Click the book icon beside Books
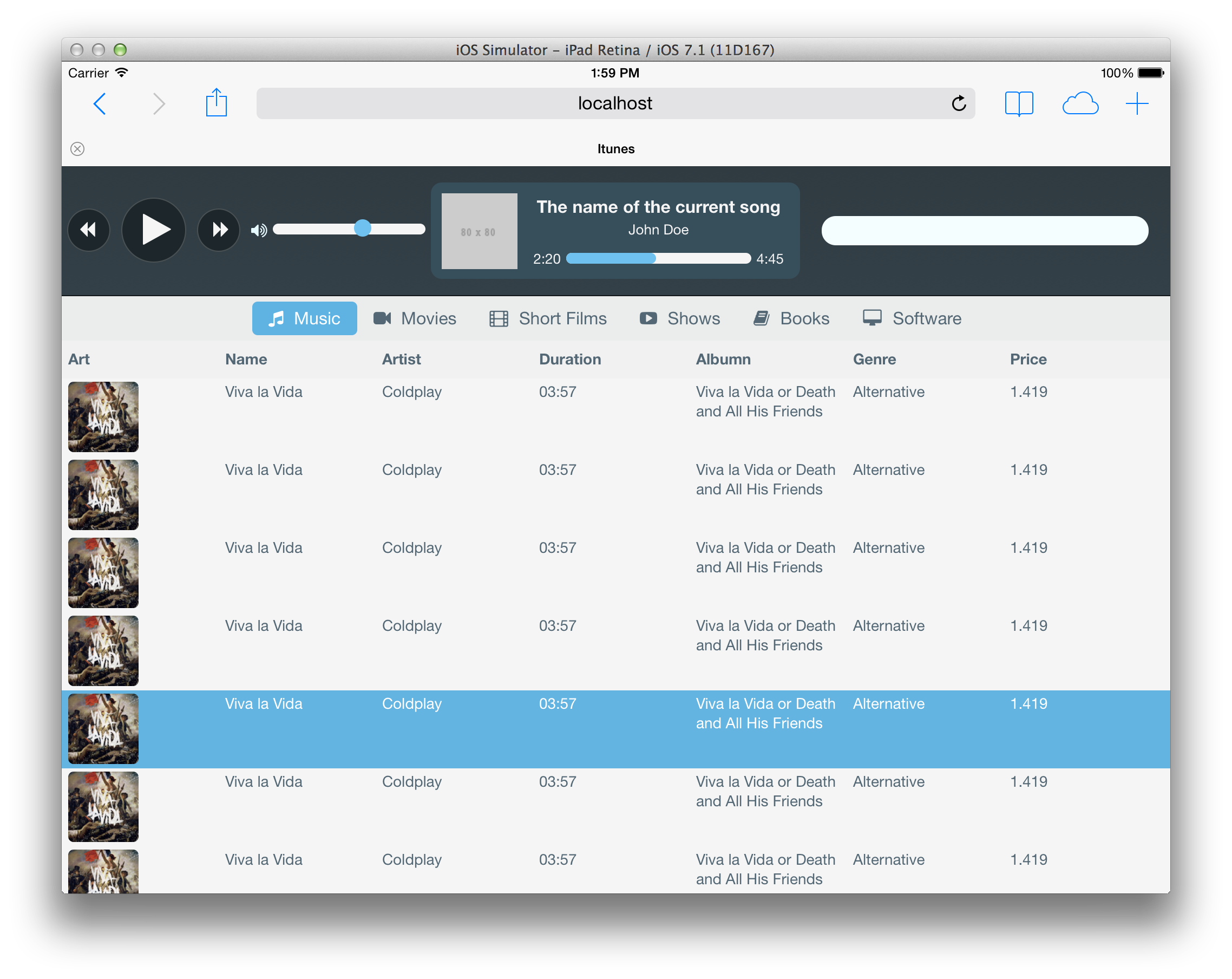The width and height of the screenshot is (1232, 979). pos(761,318)
